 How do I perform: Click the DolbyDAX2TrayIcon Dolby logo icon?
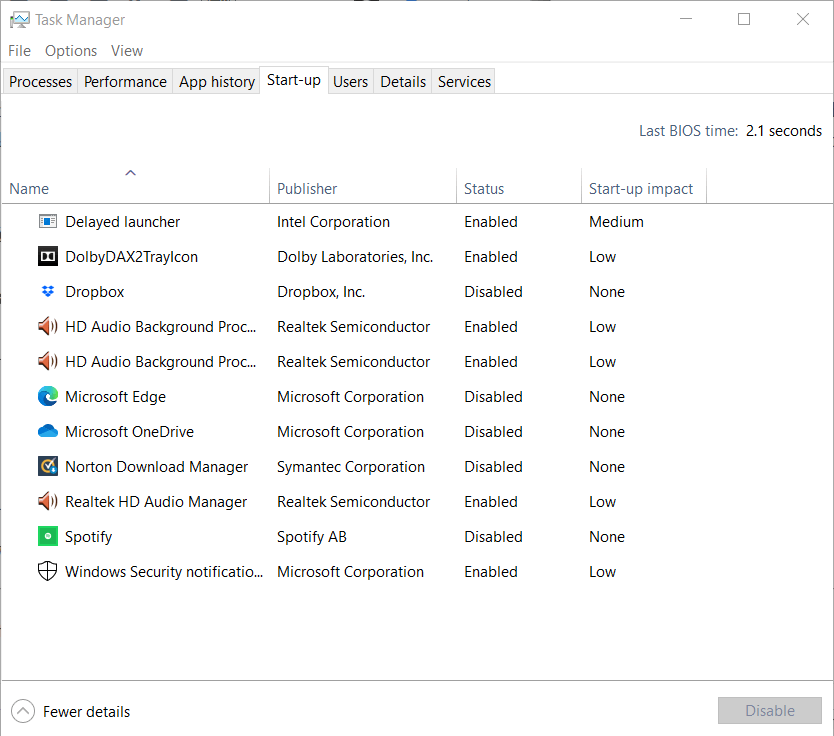tap(48, 256)
